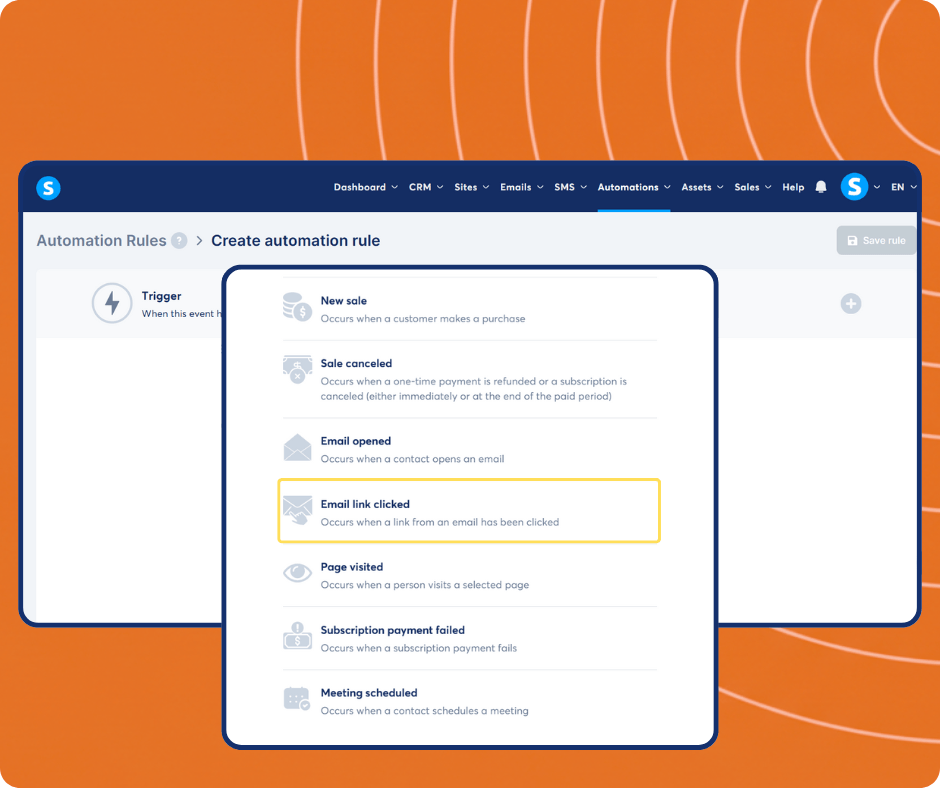
Task: Click the Email link clicked icon
Action: point(297,510)
